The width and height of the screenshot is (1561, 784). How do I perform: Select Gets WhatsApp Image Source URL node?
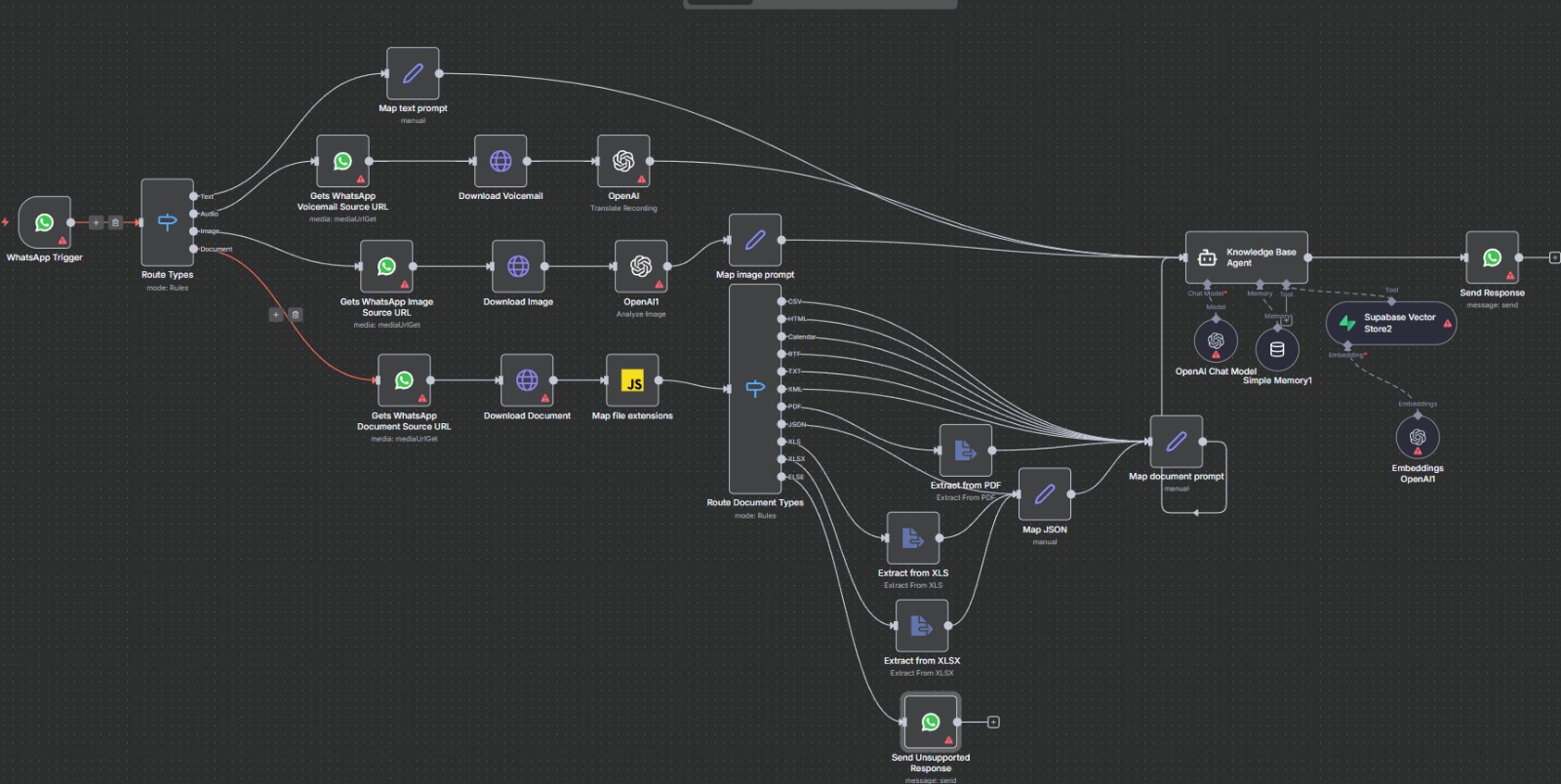point(386,266)
